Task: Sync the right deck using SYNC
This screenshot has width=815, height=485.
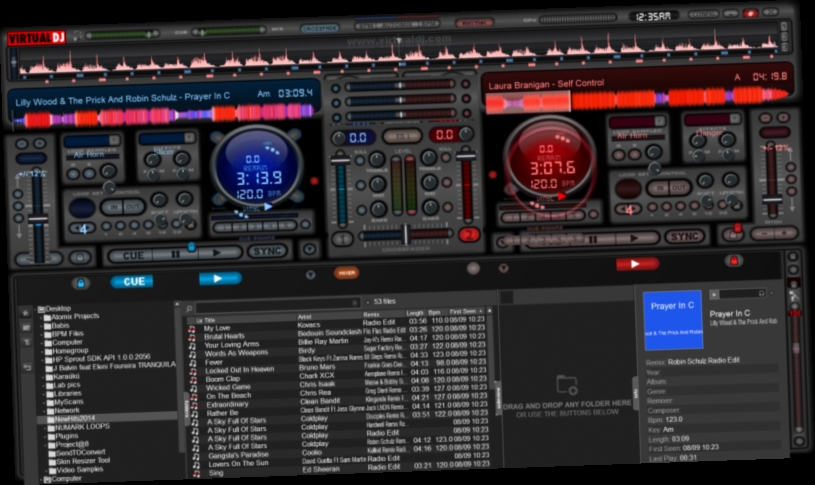Action: (685, 237)
